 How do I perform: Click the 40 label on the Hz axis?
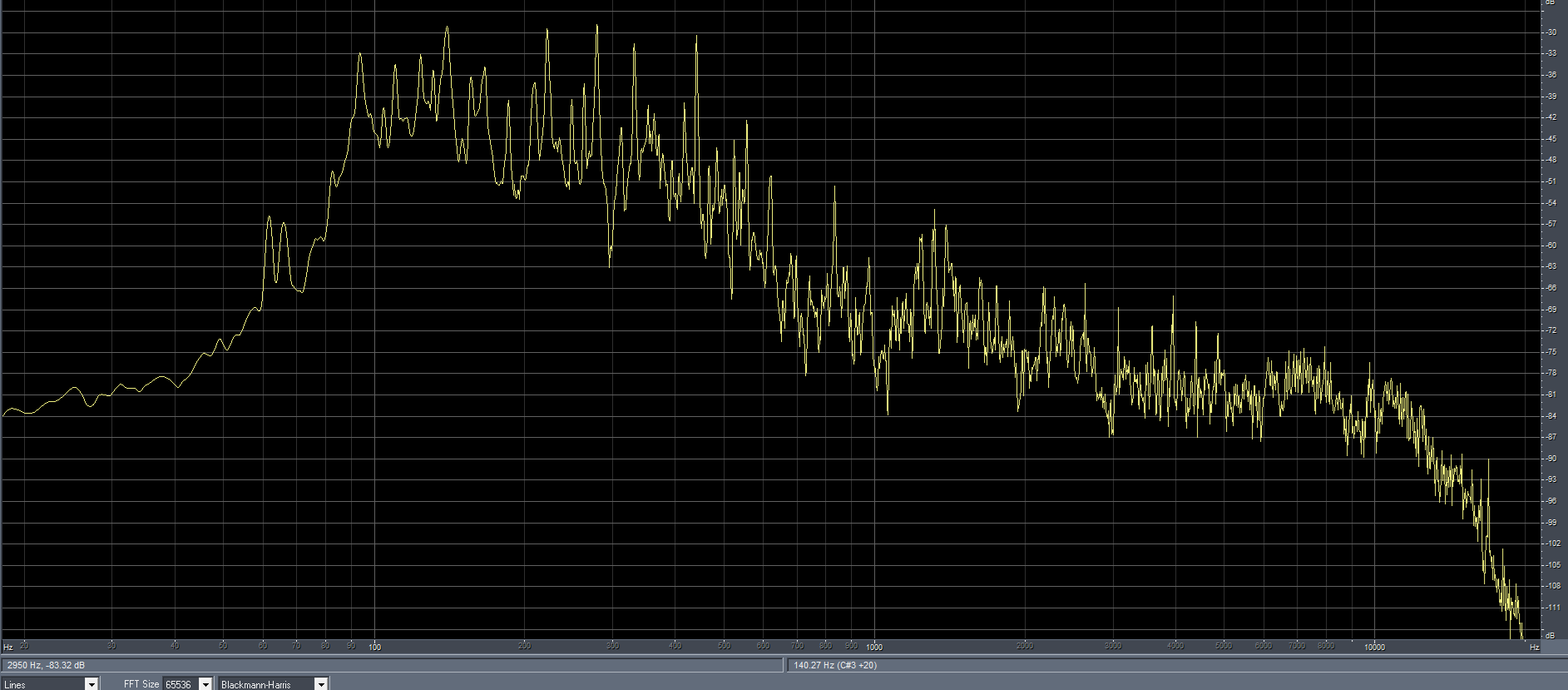(175, 646)
